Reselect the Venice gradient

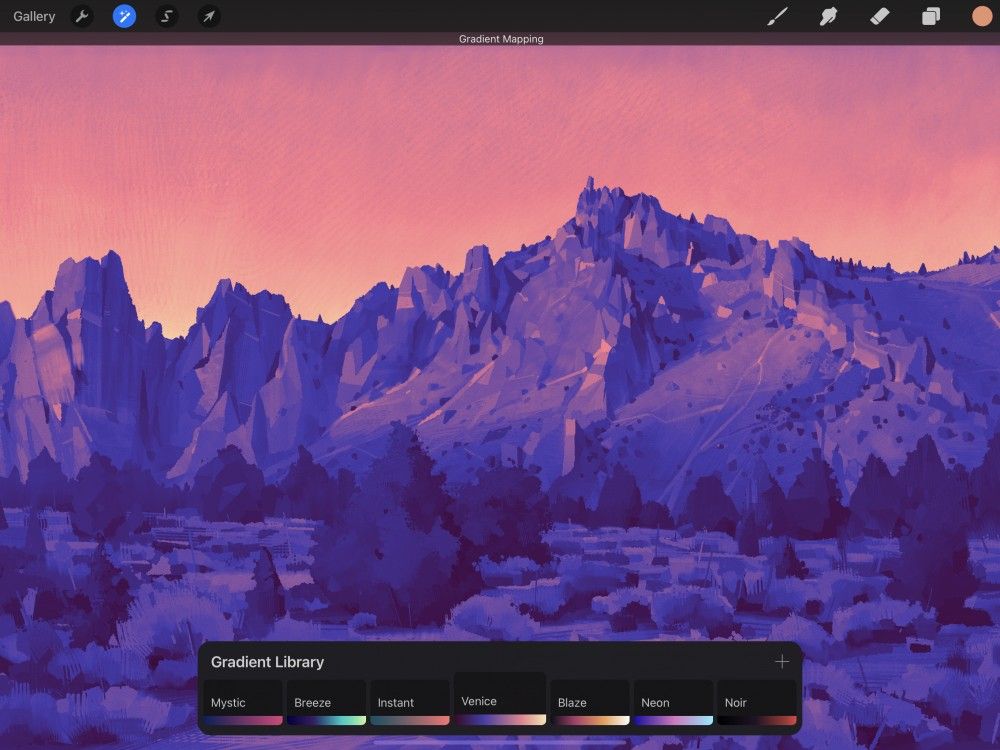click(x=499, y=700)
